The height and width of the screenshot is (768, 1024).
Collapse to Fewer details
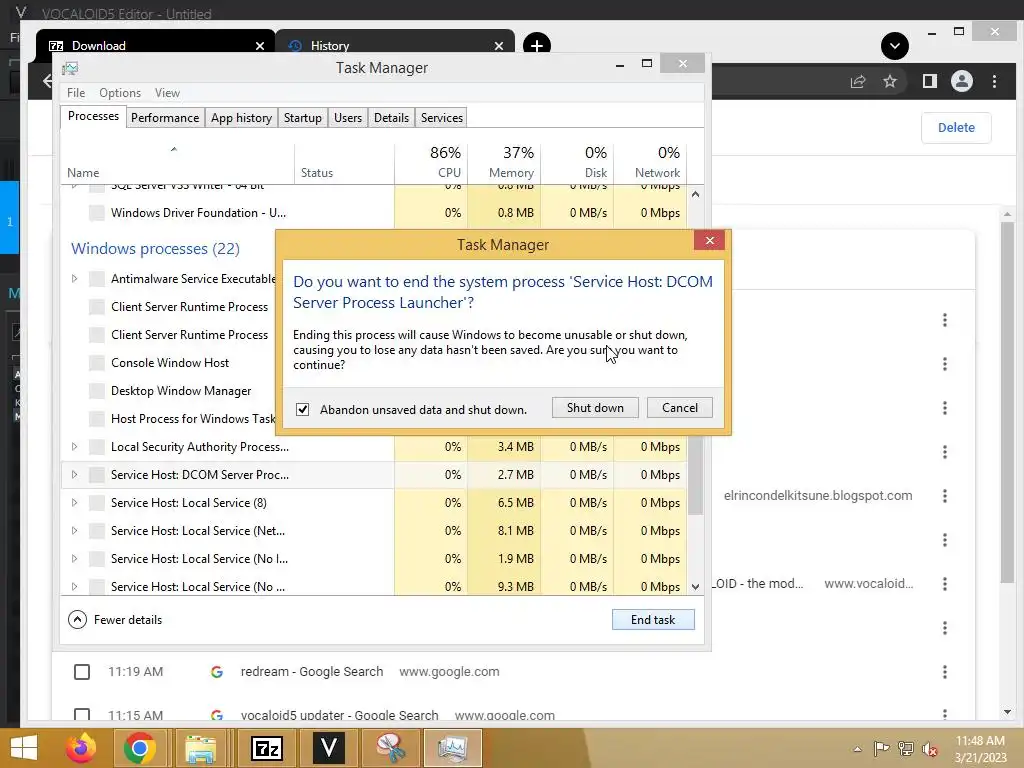click(115, 620)
